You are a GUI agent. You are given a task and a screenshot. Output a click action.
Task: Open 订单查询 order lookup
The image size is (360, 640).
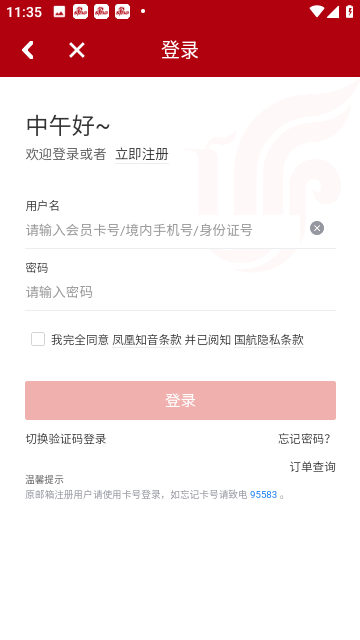pos(313,467)
